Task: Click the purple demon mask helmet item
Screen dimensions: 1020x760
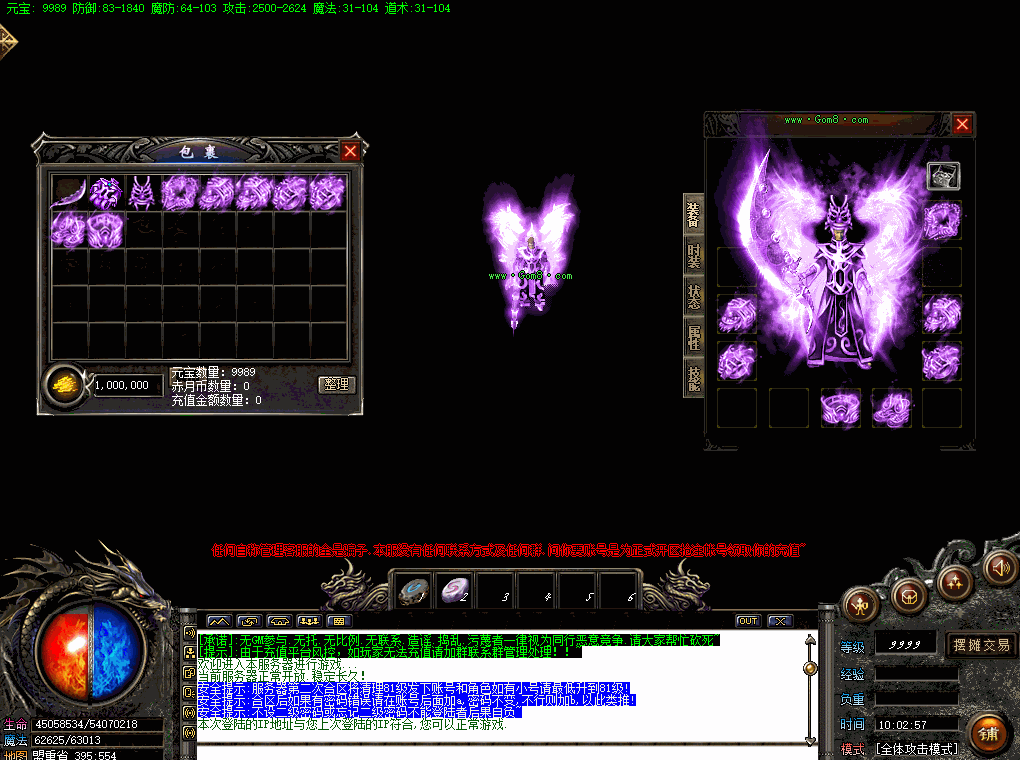Action: 142,193
